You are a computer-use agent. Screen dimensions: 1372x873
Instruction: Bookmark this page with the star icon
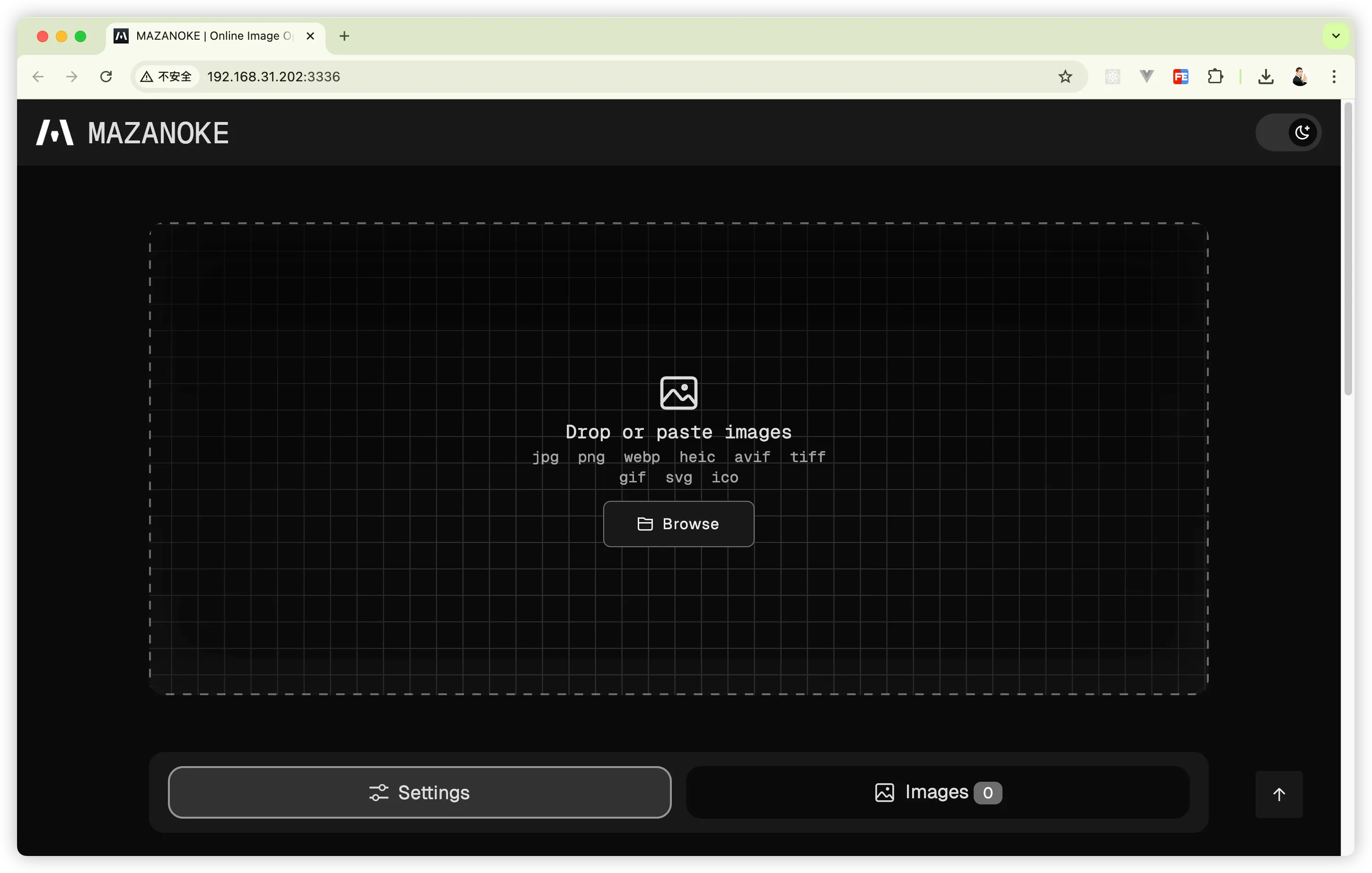pos(1065,76)
